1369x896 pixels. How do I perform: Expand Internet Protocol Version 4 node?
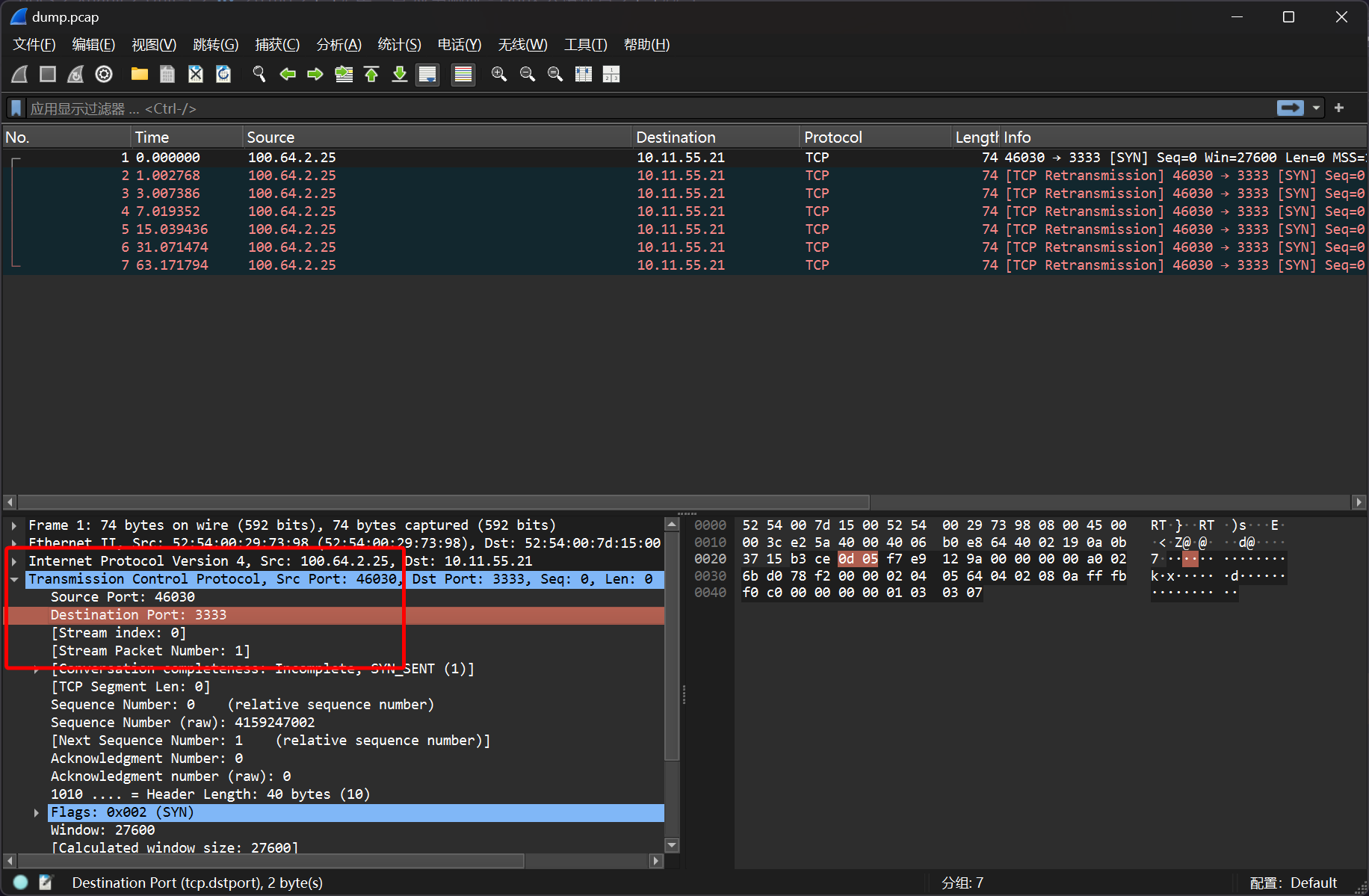coord(14,561)
